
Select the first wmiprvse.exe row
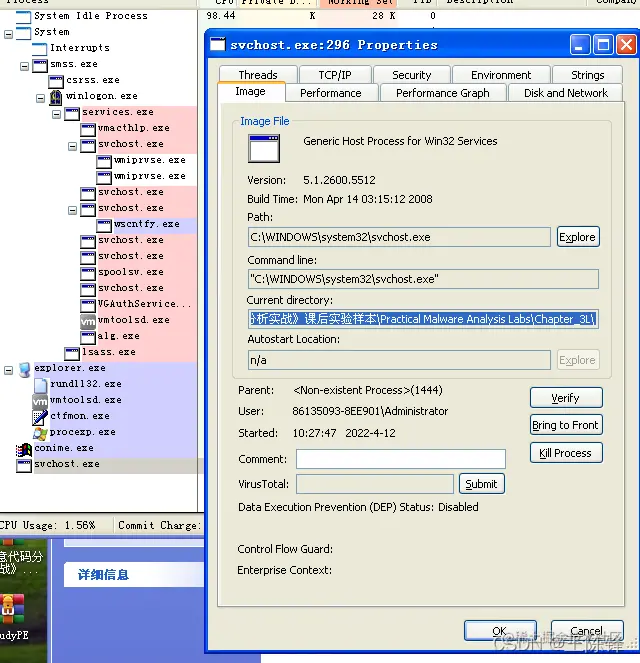point(150,160)
